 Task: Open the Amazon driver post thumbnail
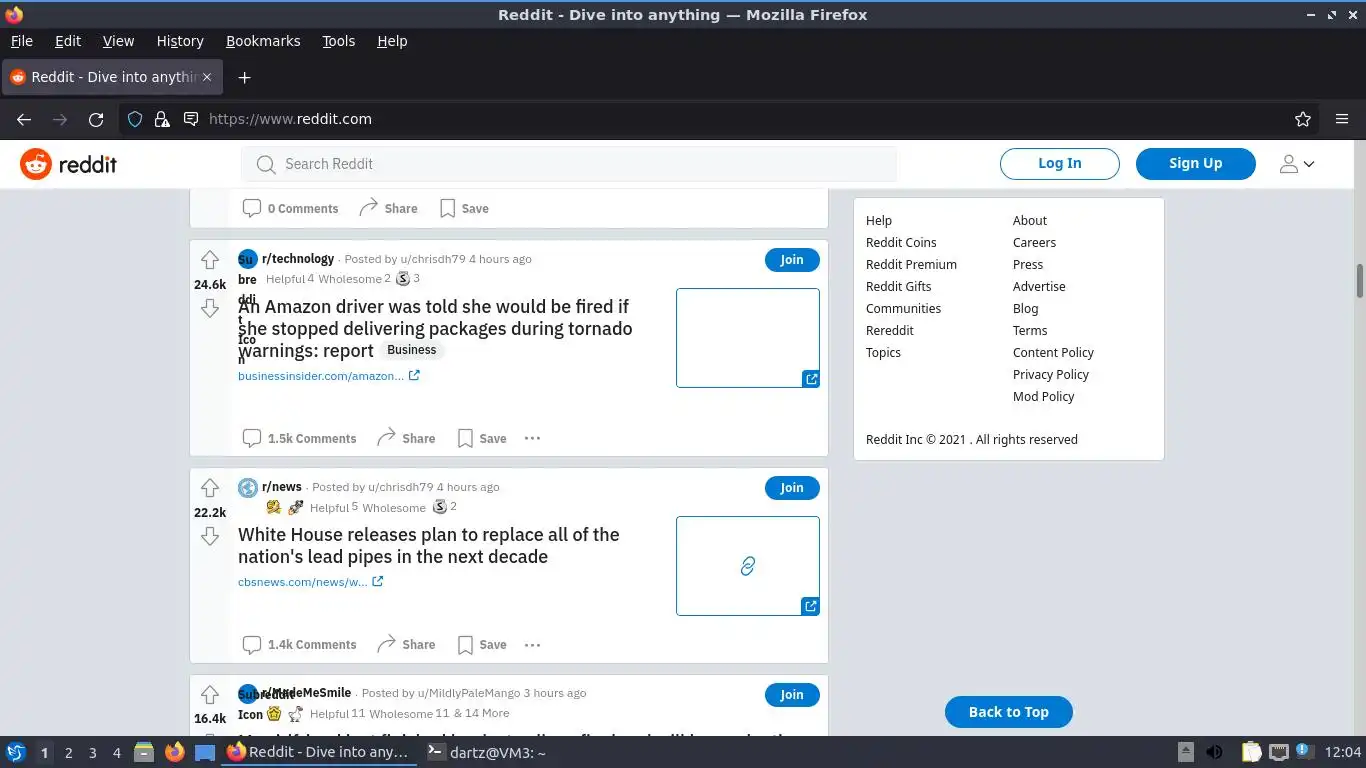pyautogui.click(x=748, y=338)
